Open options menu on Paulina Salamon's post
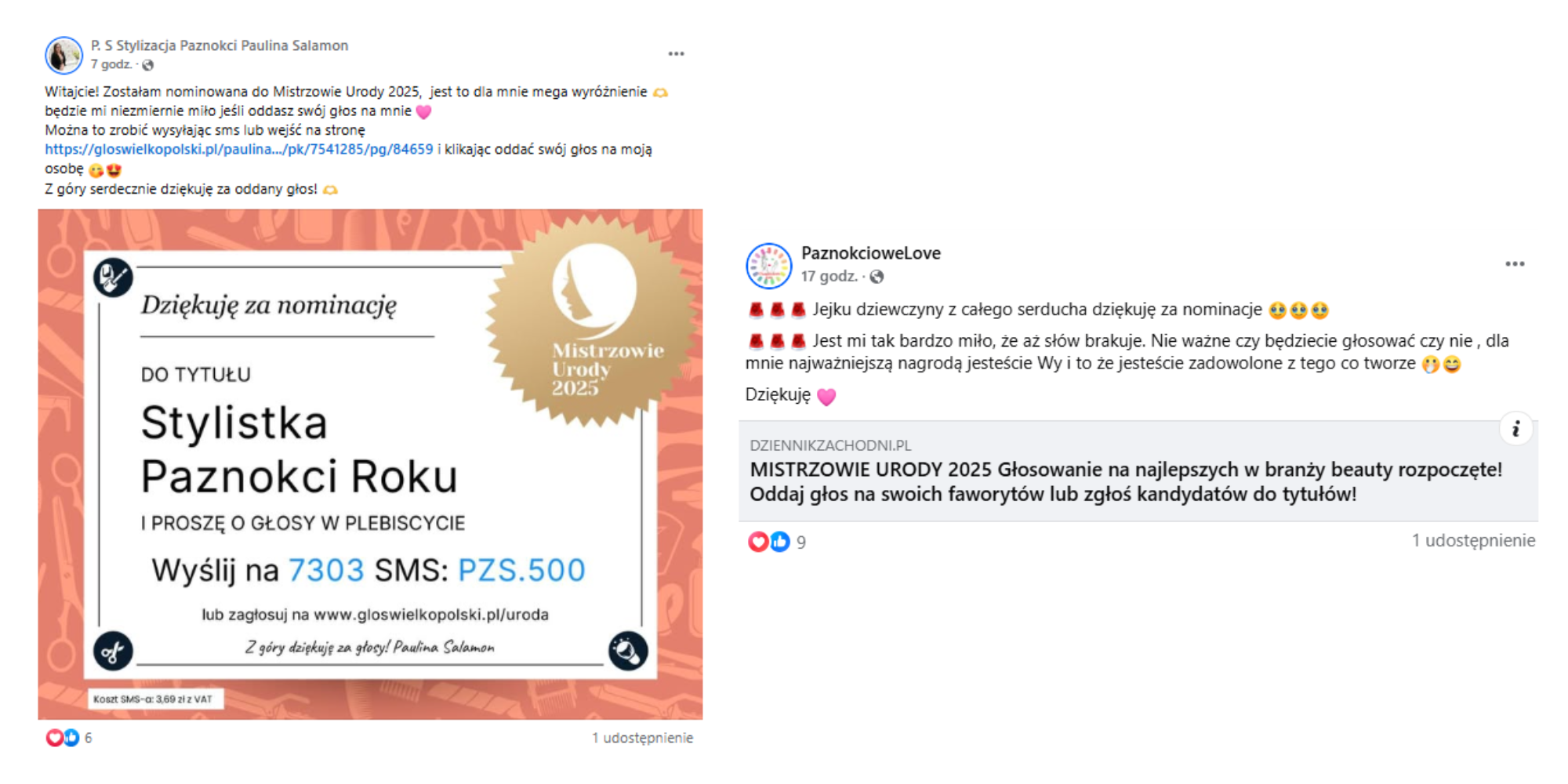 click(x=676, y=53)
